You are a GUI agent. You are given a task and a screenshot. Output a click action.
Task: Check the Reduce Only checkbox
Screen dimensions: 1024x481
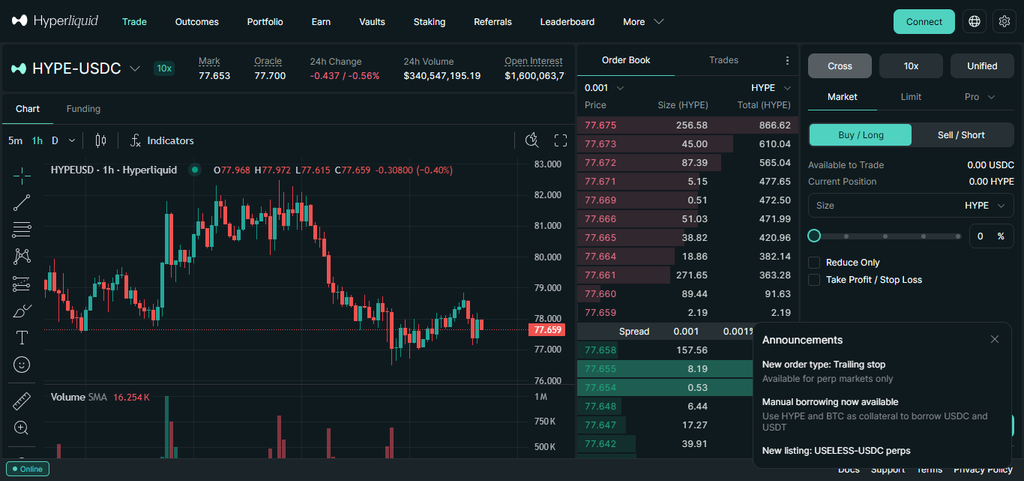tap(814, 262)
